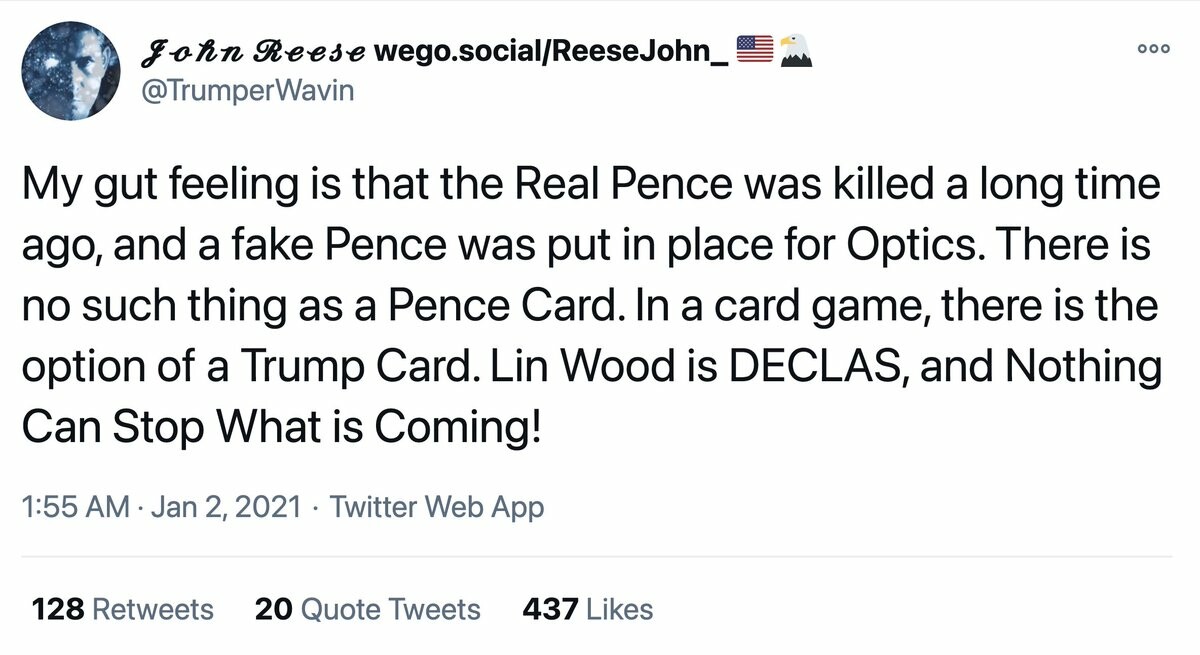Show the 437 Likes list
The width and height of the screenshot is (1200, 655).
587,609
